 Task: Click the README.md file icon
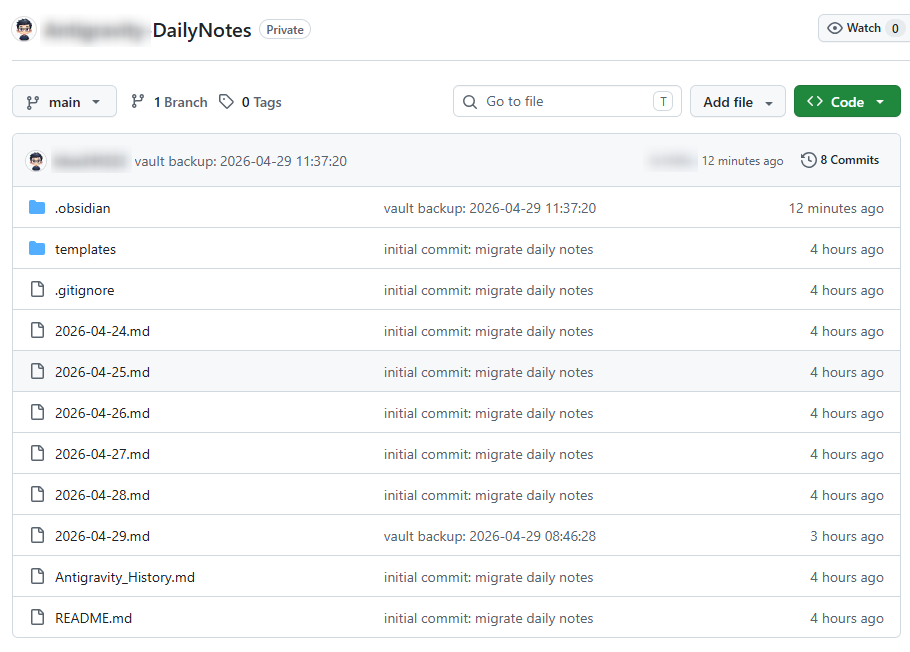(37, 618)
